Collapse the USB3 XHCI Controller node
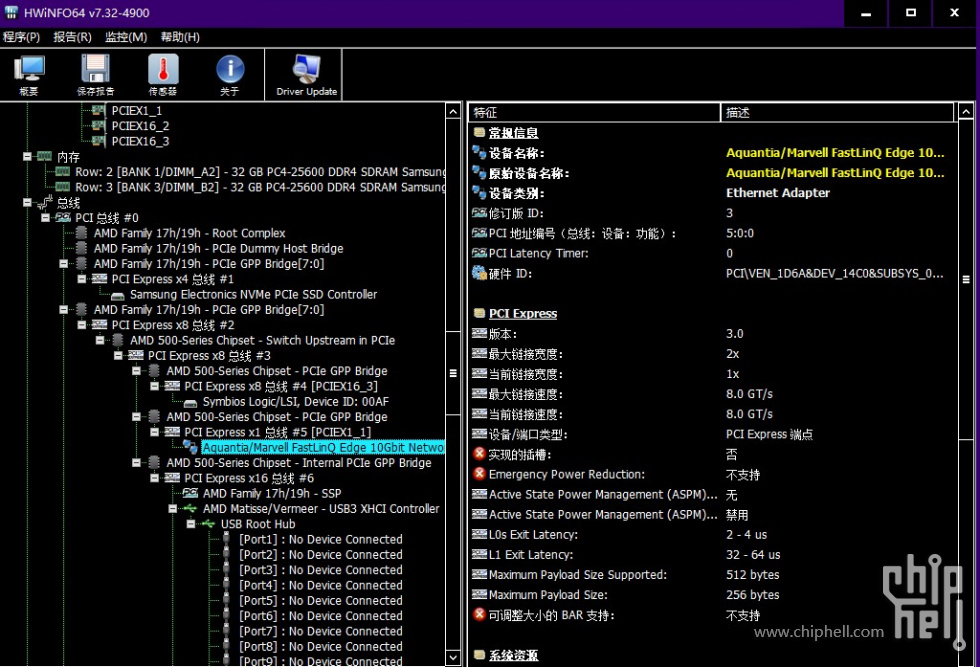980x667 pixels. click(172, 509)
